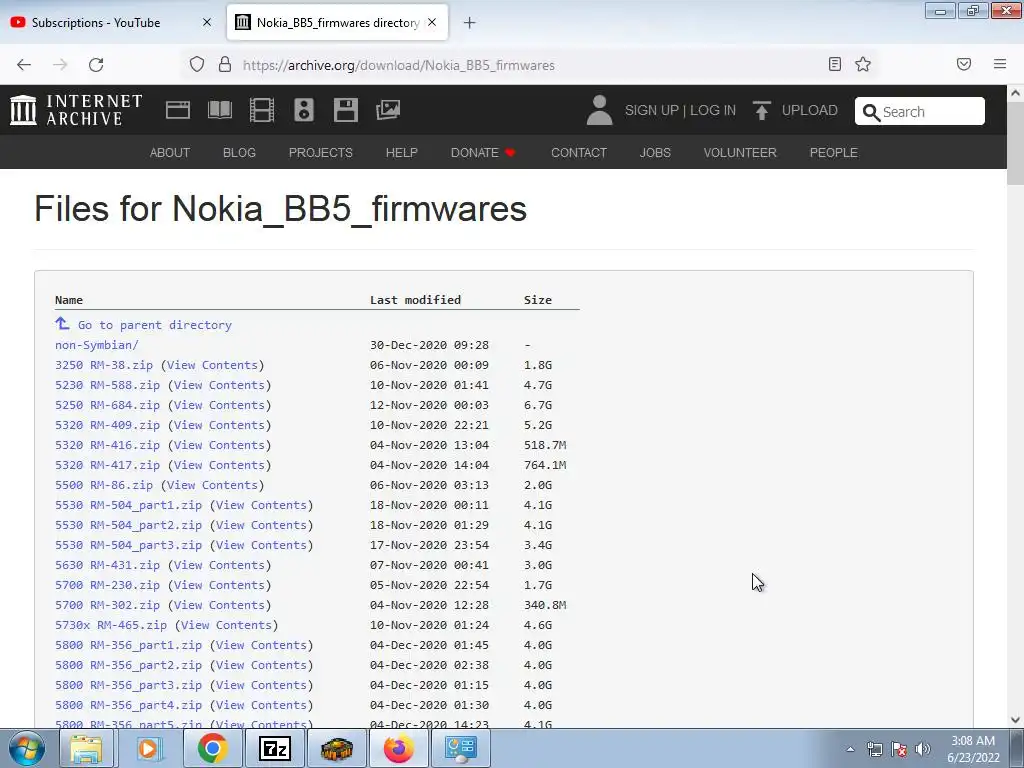This screenshot has height=768, width=1024.
Task: Open the PEOPLE menu item
Action: click(x=833, y=153)
